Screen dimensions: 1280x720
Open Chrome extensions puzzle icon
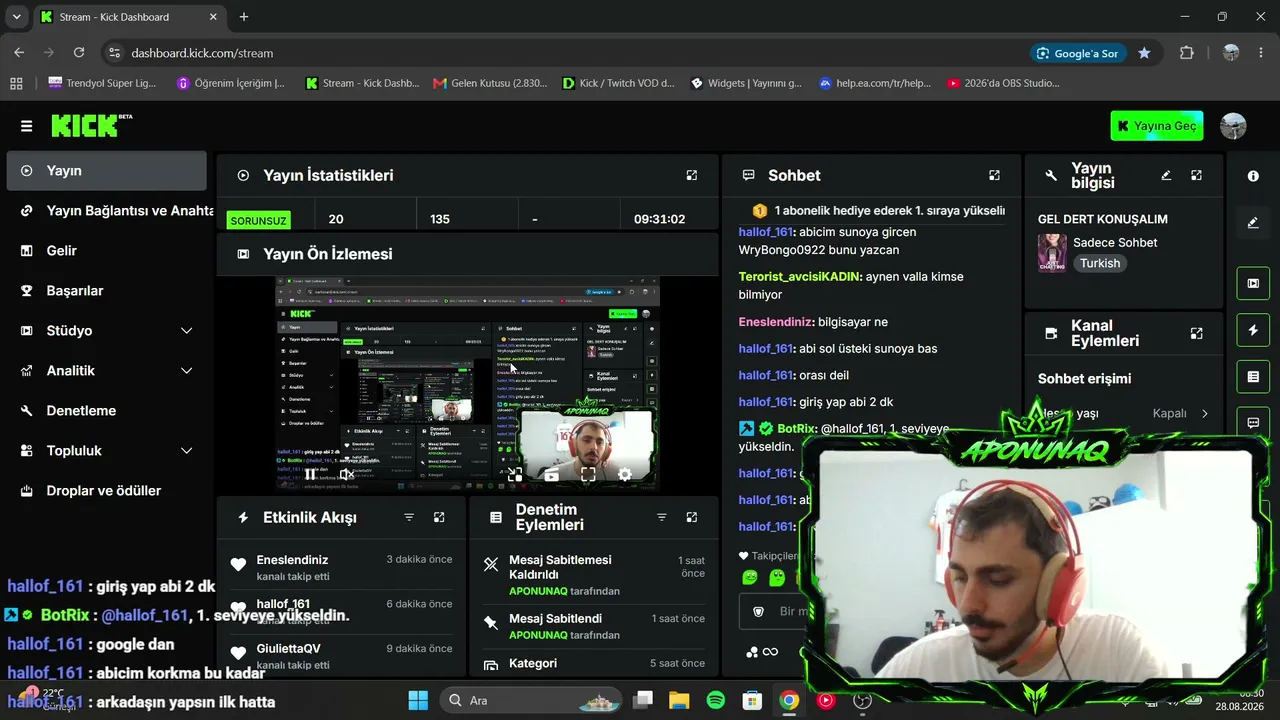1187,53
